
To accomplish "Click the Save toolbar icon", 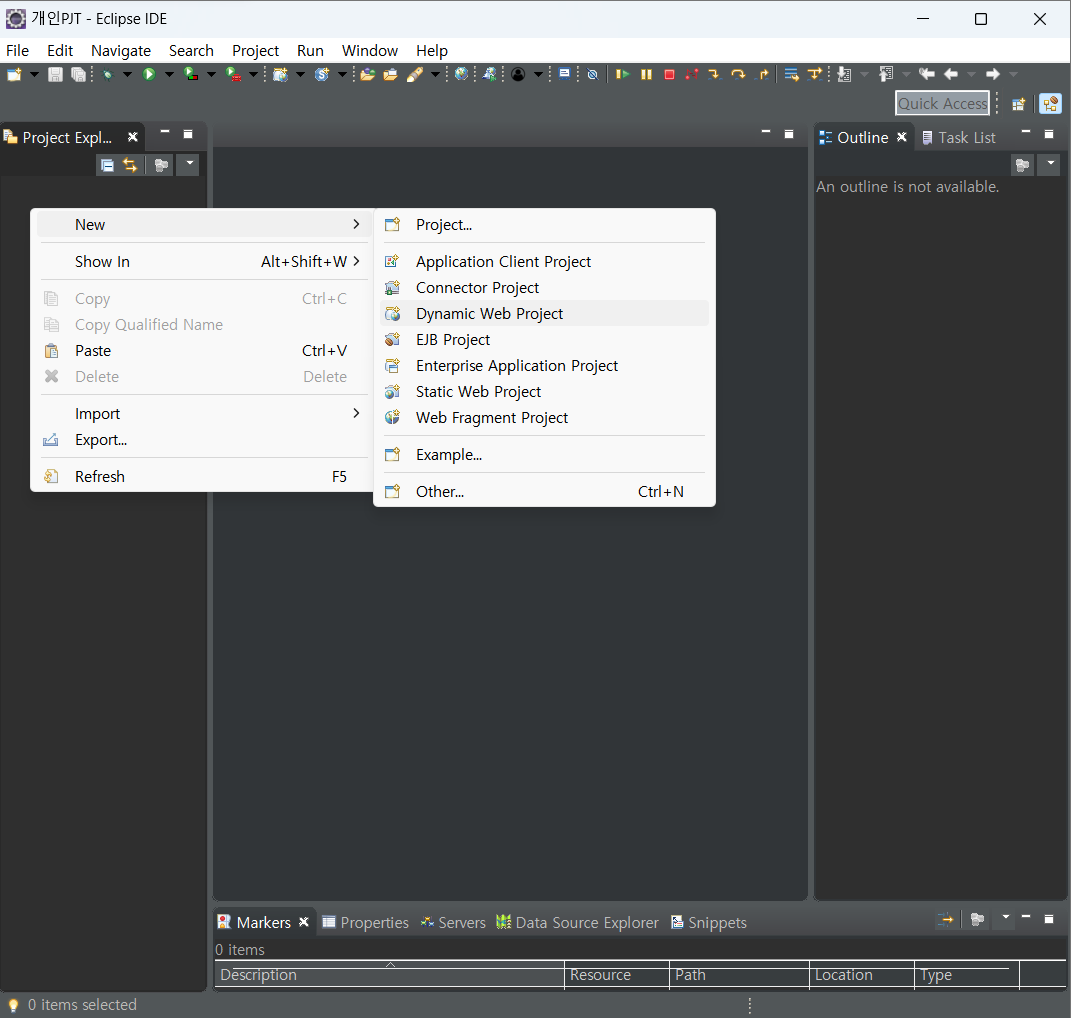I will click(x=55, y=74).
